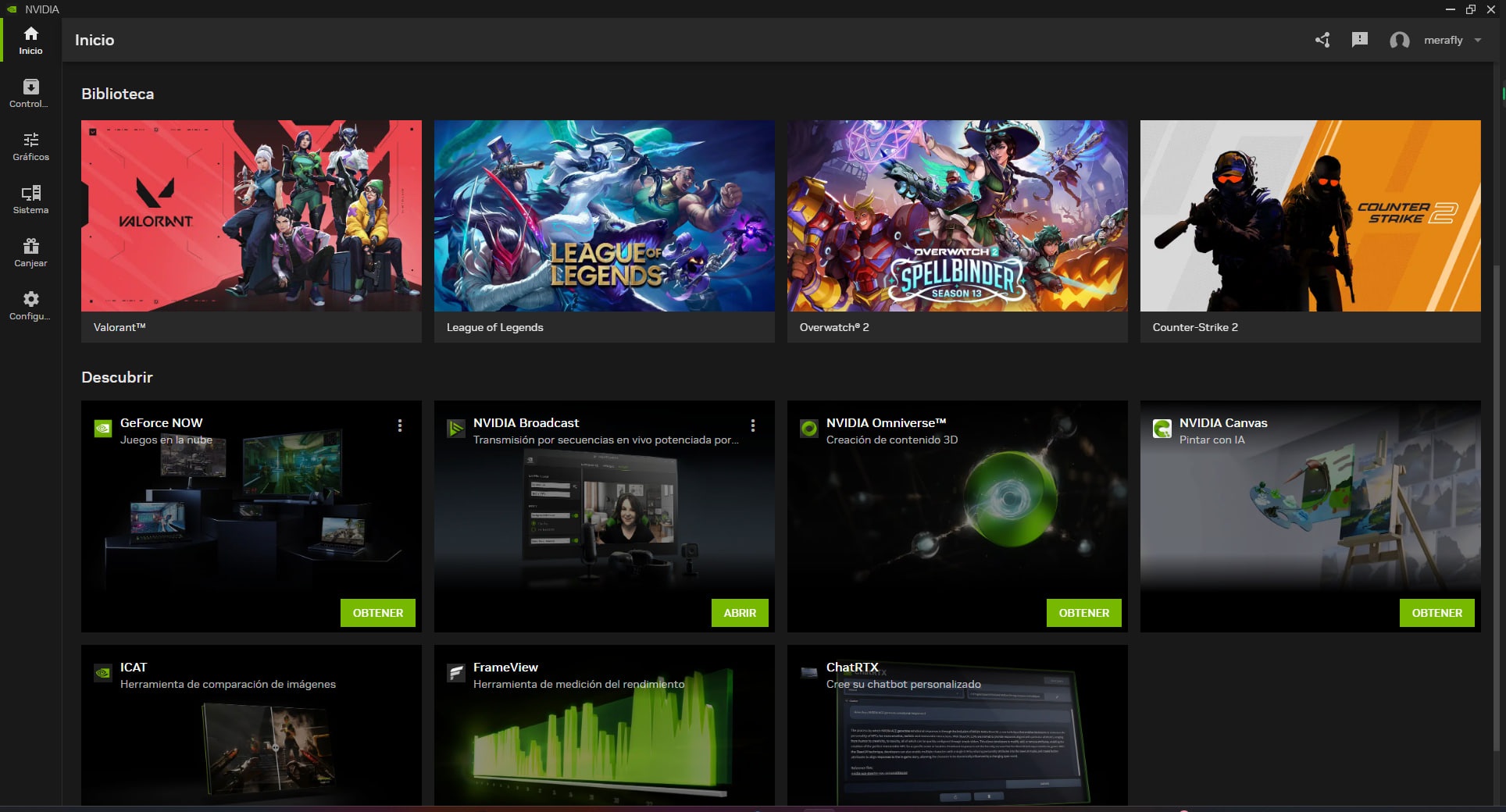The width and height of the screenshot is (1506, 812).
Task: Click 'Herramienta de medición del rendimiento' subtitle
Action: (x=579, y=684)
